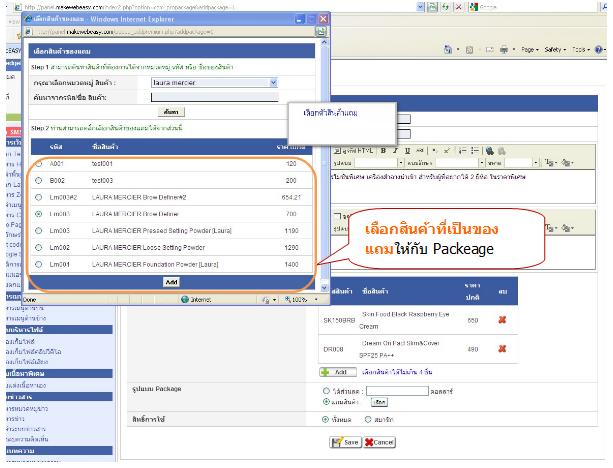Click the IE home toolbar icon
This screenshot has width=613, height=468.
[448, 50]
